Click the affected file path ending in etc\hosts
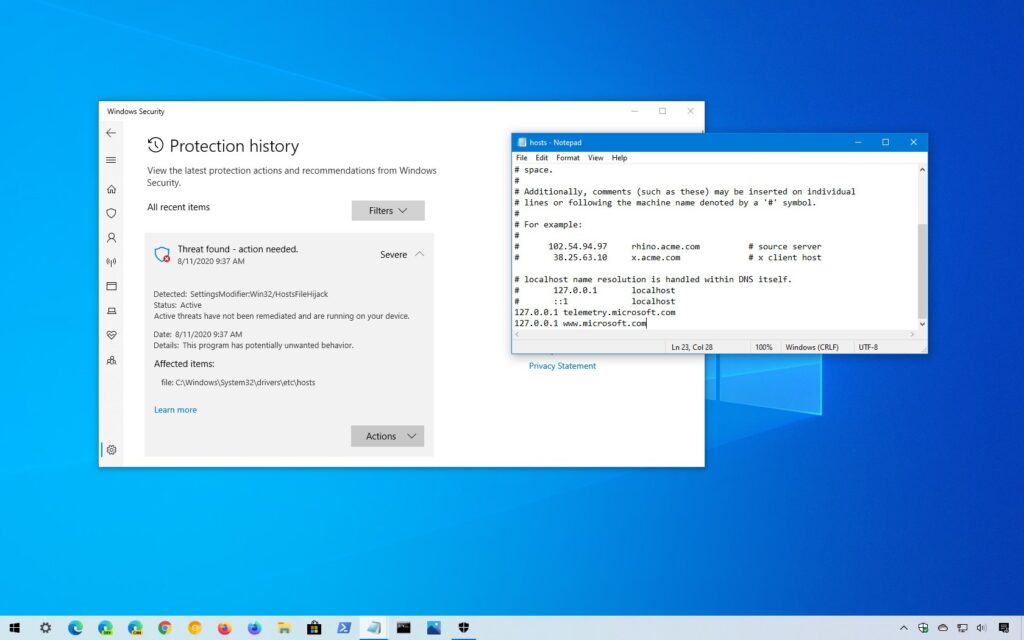This screenshot has height=640, width=1024. point(238,383)
